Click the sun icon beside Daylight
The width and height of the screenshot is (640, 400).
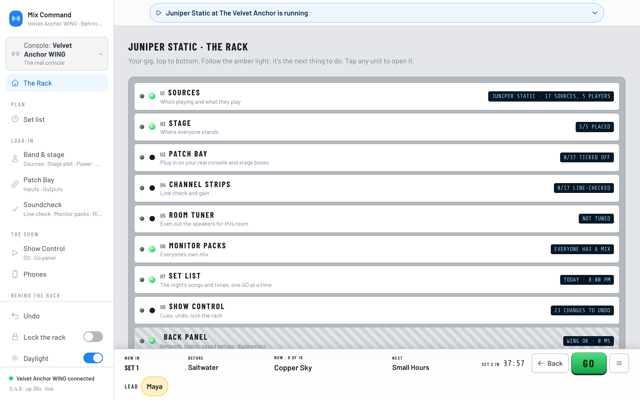click(x=15, y=358)
